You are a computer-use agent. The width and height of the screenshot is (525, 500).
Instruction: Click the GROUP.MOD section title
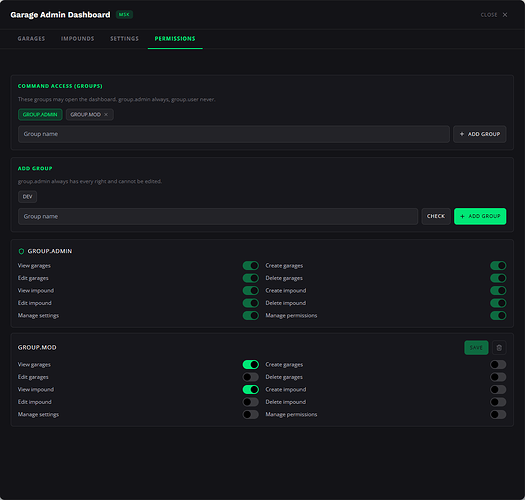click(37, 348)
